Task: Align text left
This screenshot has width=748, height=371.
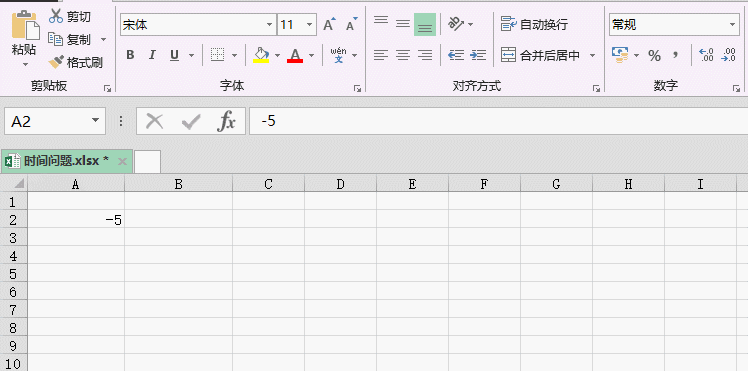Action: click(381, 55)
